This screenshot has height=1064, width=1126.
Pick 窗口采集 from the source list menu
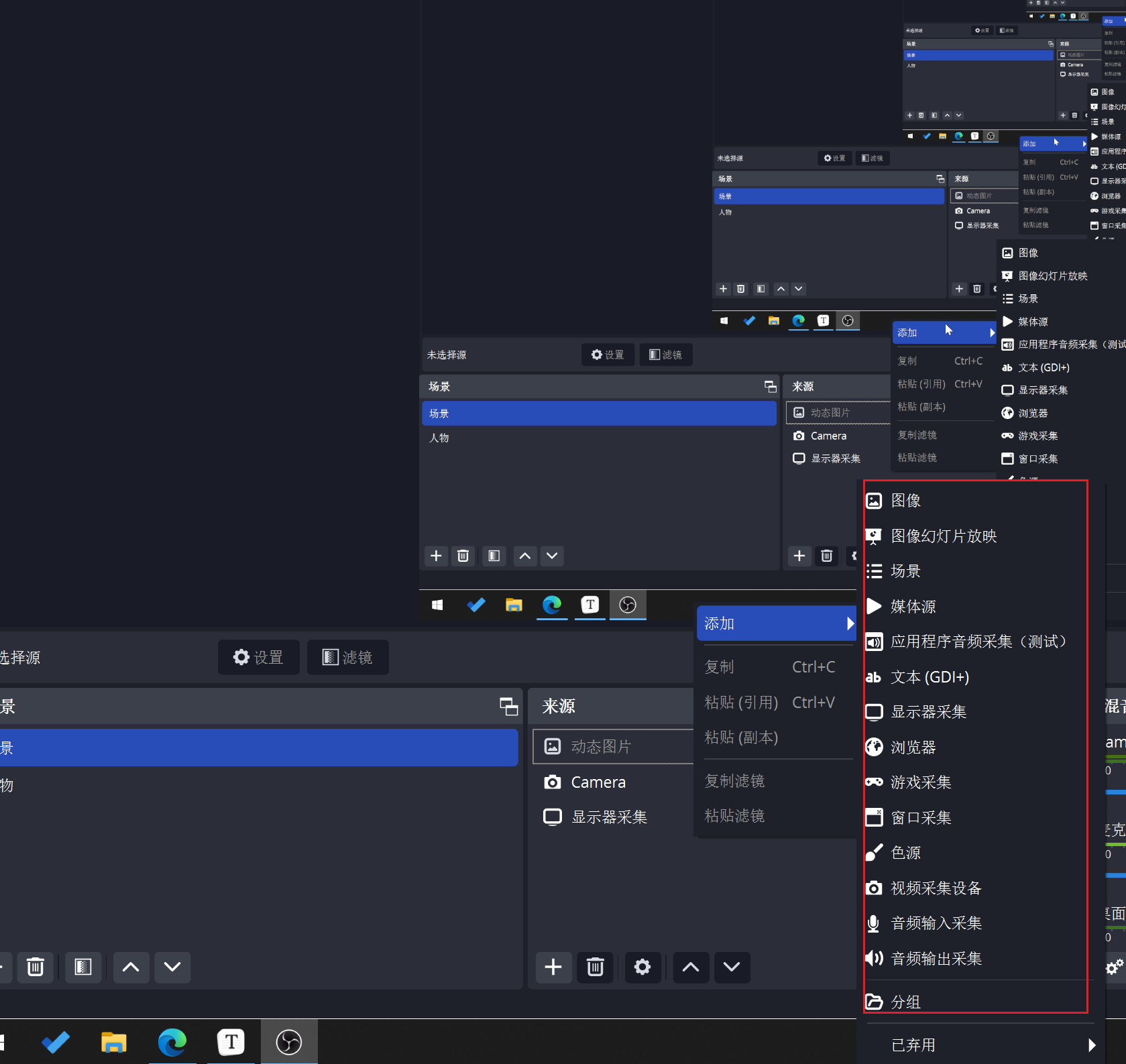[920, 817]
